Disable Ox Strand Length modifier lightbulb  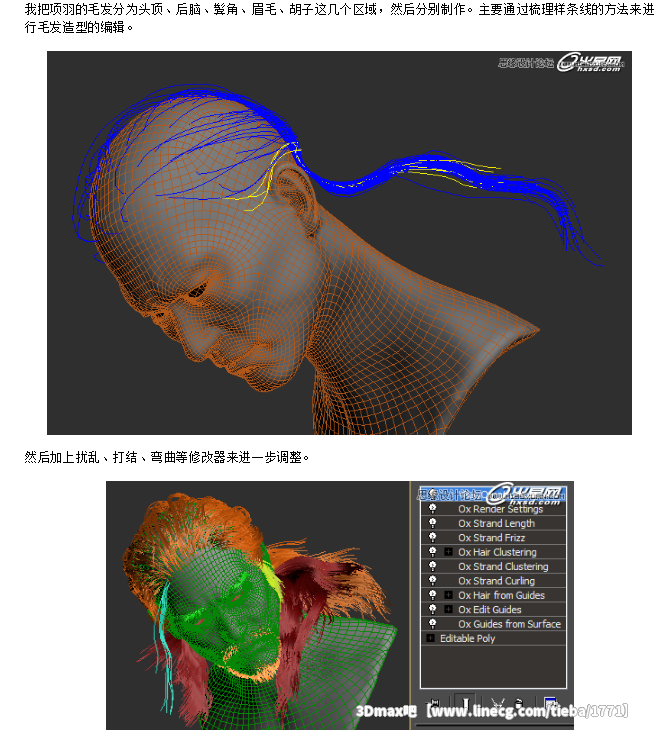point(432,523)
